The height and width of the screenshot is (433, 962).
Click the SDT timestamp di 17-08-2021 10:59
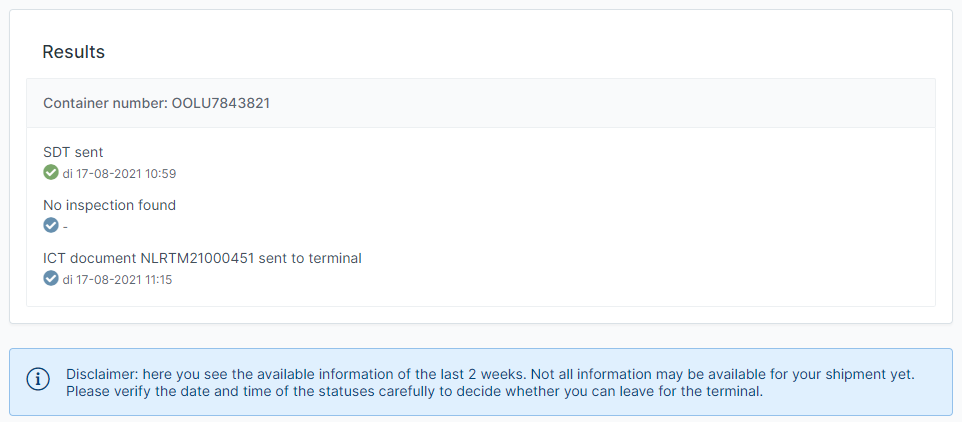(x=119, y=174)
